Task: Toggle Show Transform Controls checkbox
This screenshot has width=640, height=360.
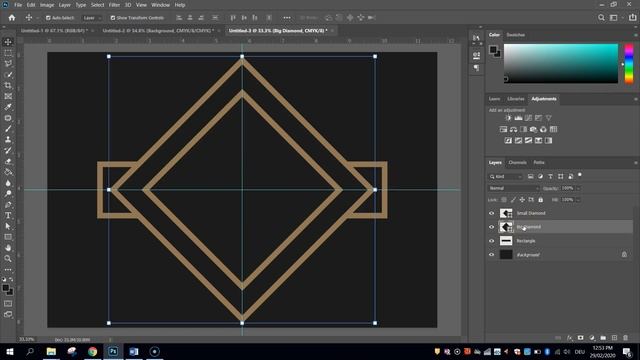Action: 113,18
